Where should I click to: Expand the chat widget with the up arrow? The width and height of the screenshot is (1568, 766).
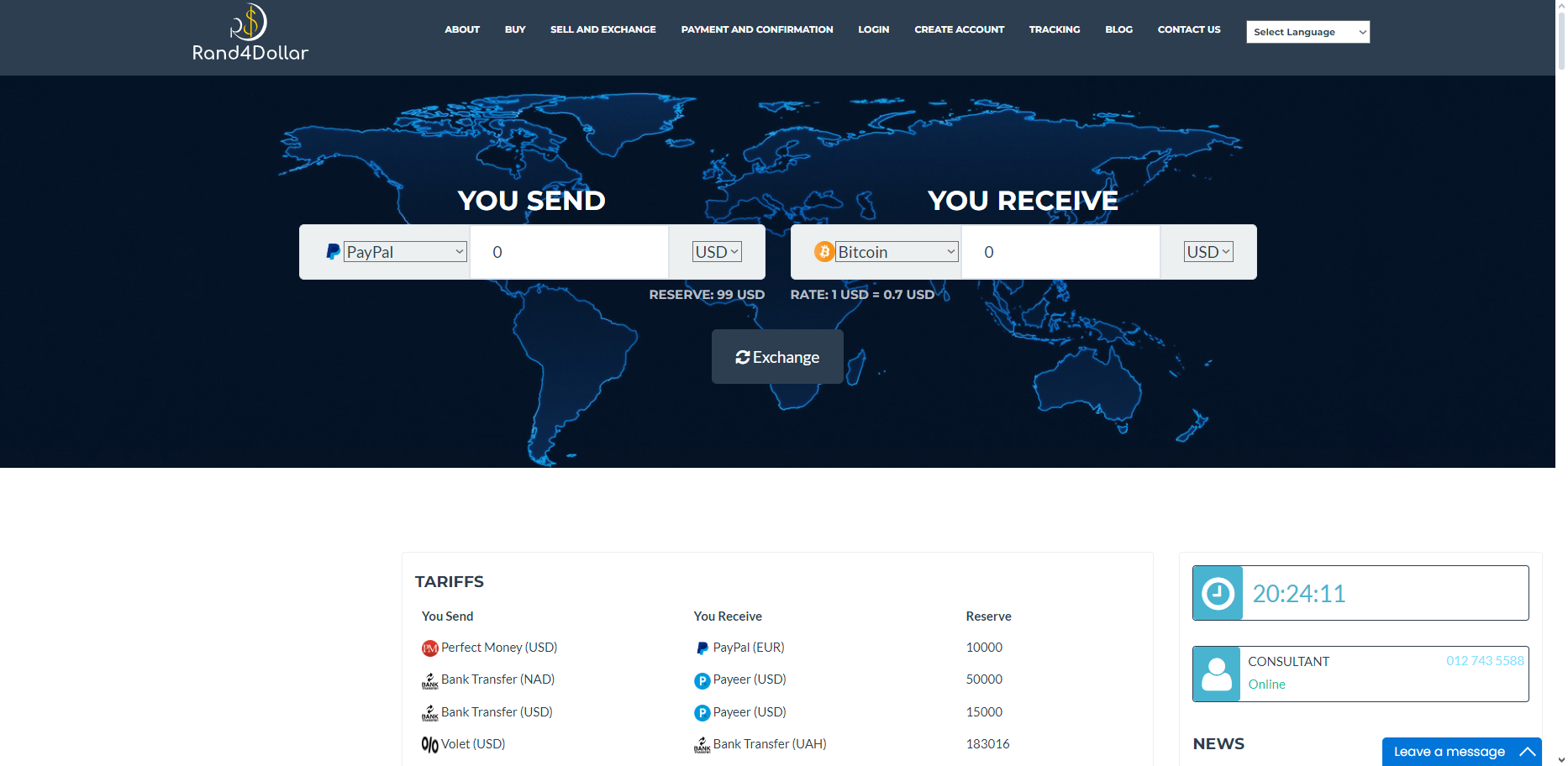pyautogui.click(x=1528, y=752)
